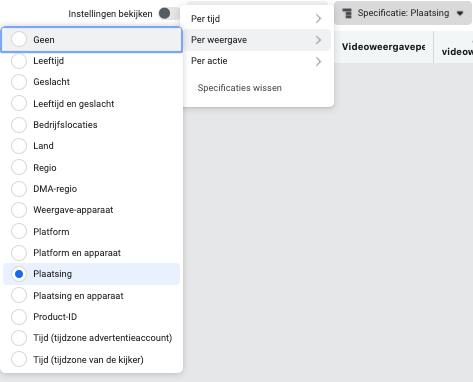The image size is (473, 382).
Task: Click the selected Plaatsing radio option
Action: [19, 274]
